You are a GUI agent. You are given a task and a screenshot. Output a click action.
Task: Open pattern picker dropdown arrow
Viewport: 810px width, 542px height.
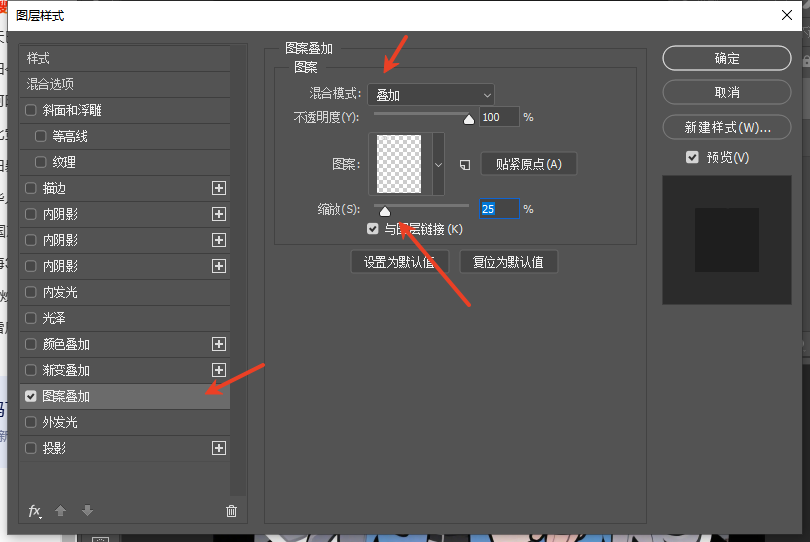[438, 164]
